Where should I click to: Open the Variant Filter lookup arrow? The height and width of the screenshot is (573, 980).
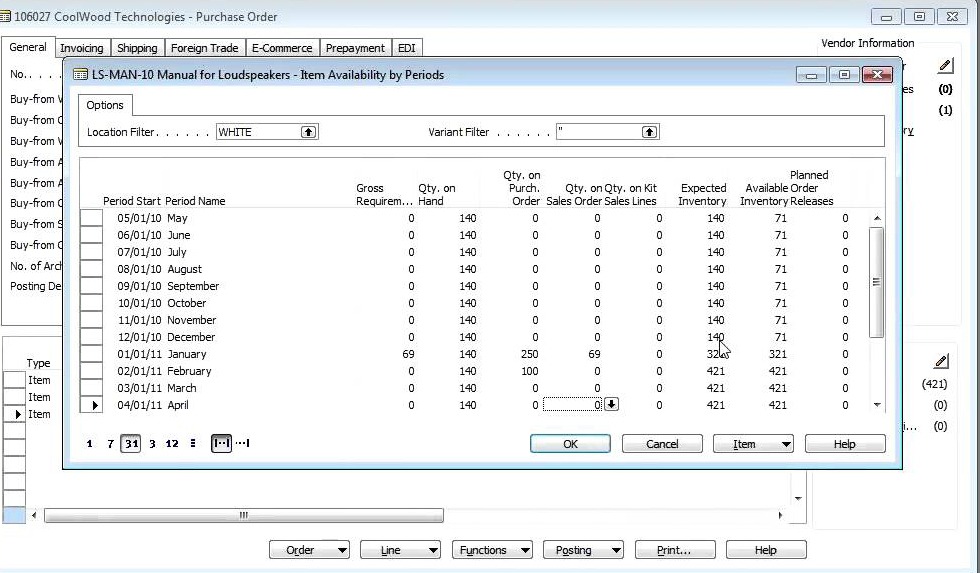tap(649, 132)
